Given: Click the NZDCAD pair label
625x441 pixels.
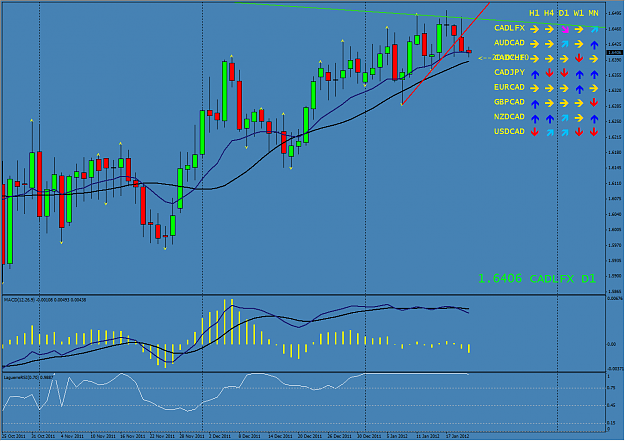Looking at the screenshot, I should coord(509,116).
